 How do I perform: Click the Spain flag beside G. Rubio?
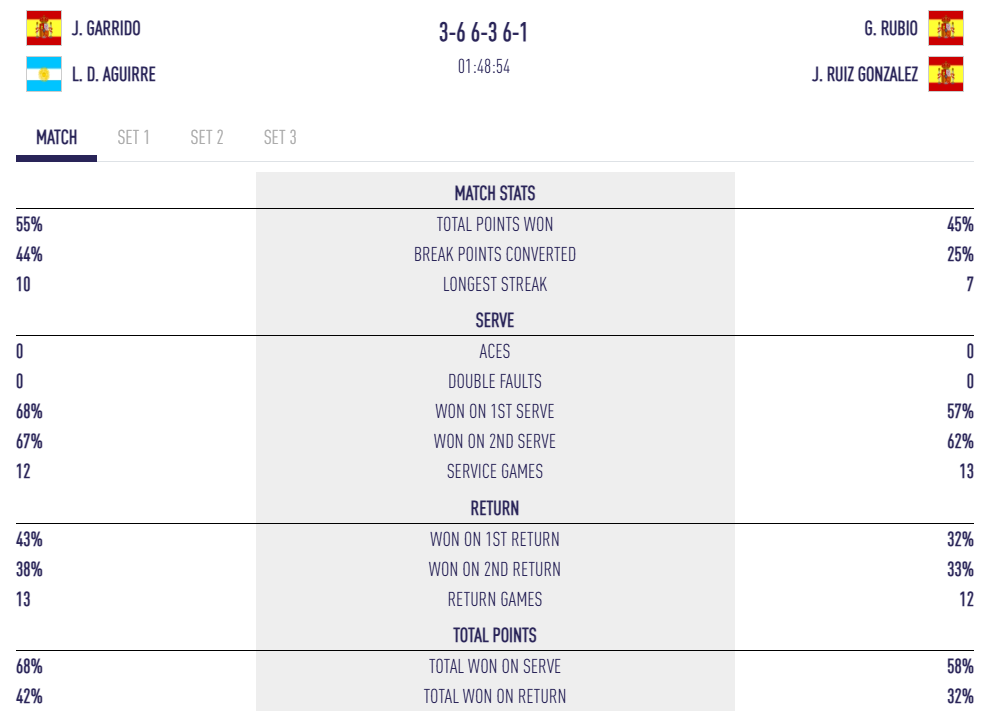(945, 28)
